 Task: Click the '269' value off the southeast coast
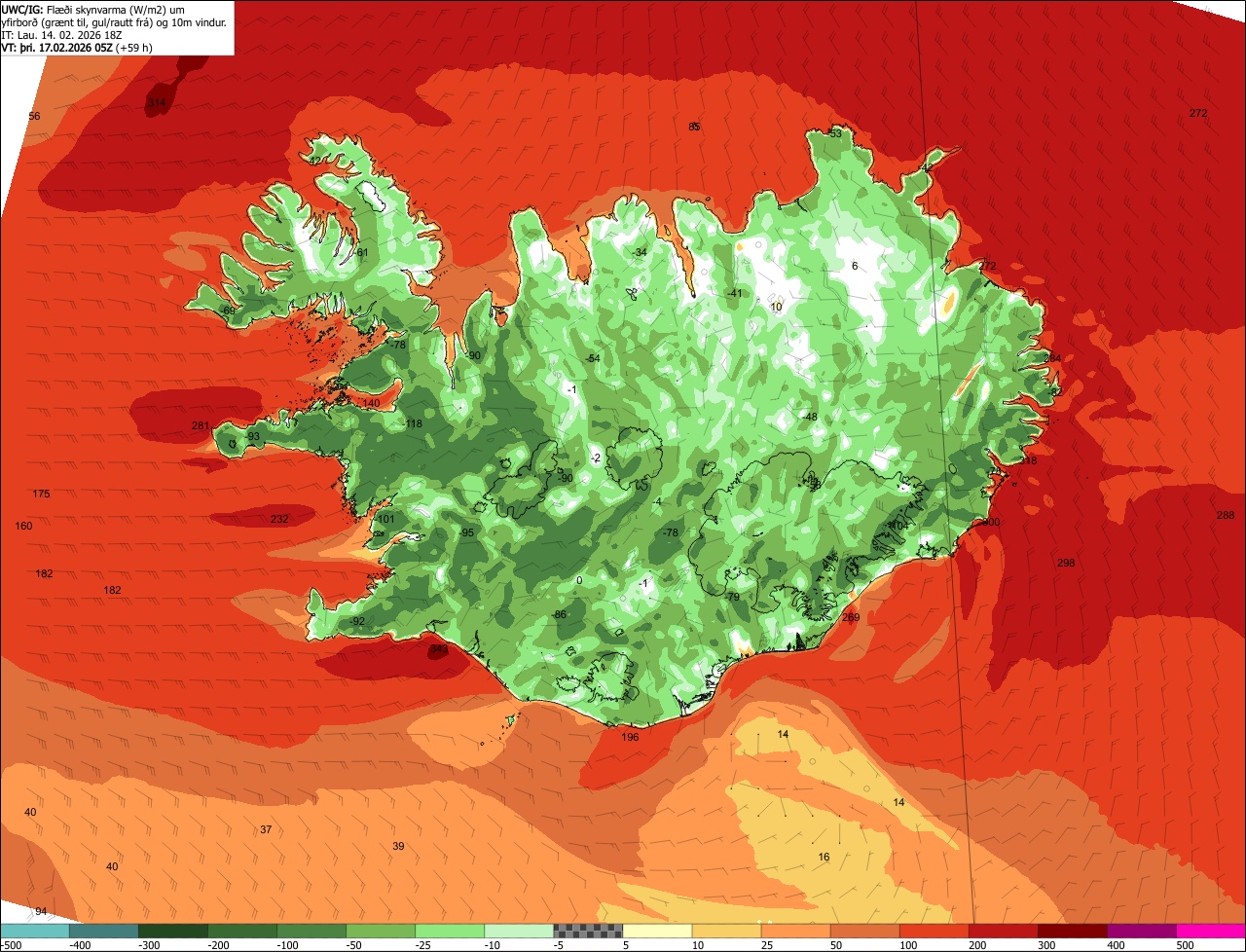click(x=851, y=617)
